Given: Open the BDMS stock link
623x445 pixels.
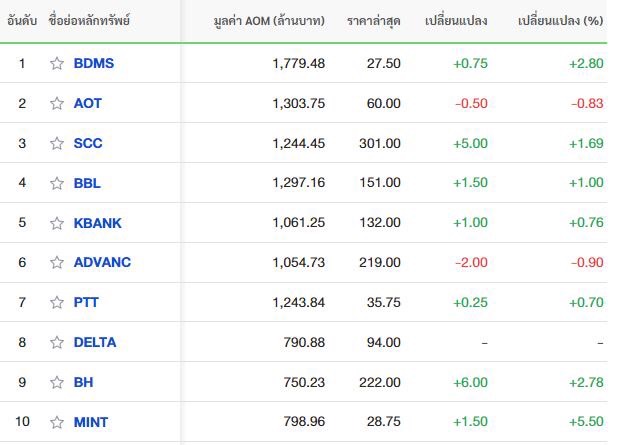Looking at the screenshot, I should pos(94,63).
